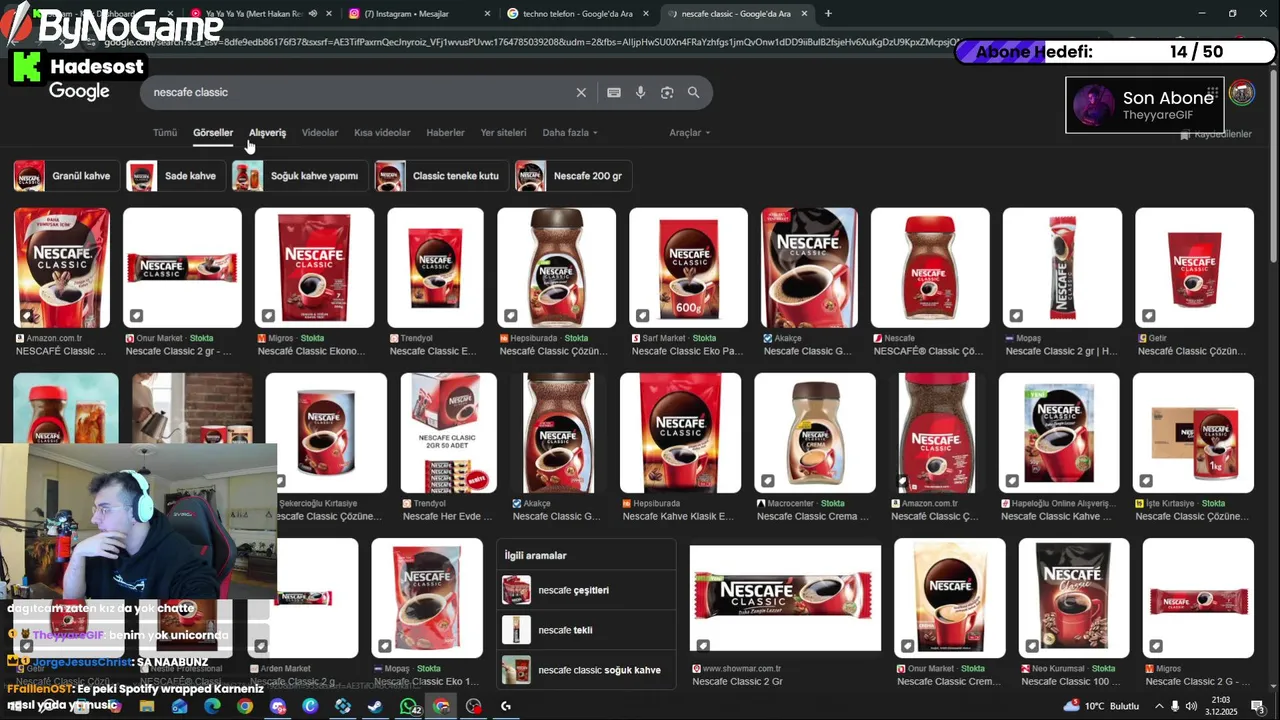Viewport: 1280px width, 720px height.
Task: Switch to the Tümü tab
Action: pyautogui.click(x=165, y=132)
